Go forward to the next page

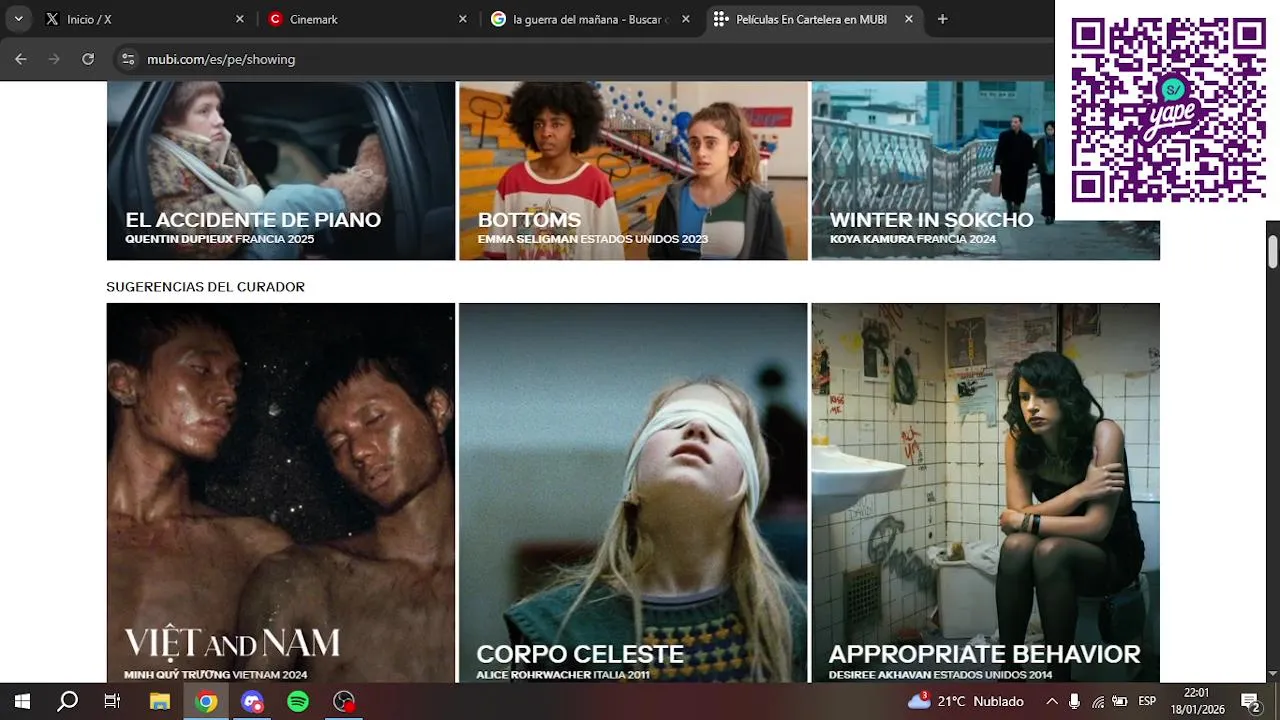click(54, 59)
